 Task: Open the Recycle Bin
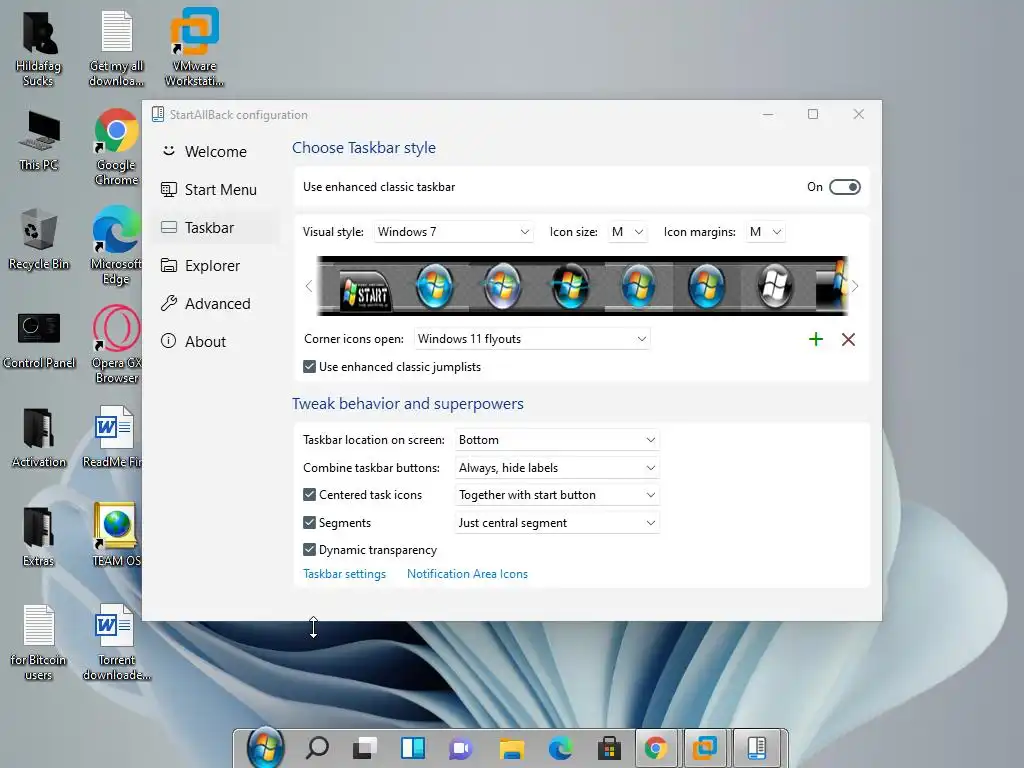[39, 238]
